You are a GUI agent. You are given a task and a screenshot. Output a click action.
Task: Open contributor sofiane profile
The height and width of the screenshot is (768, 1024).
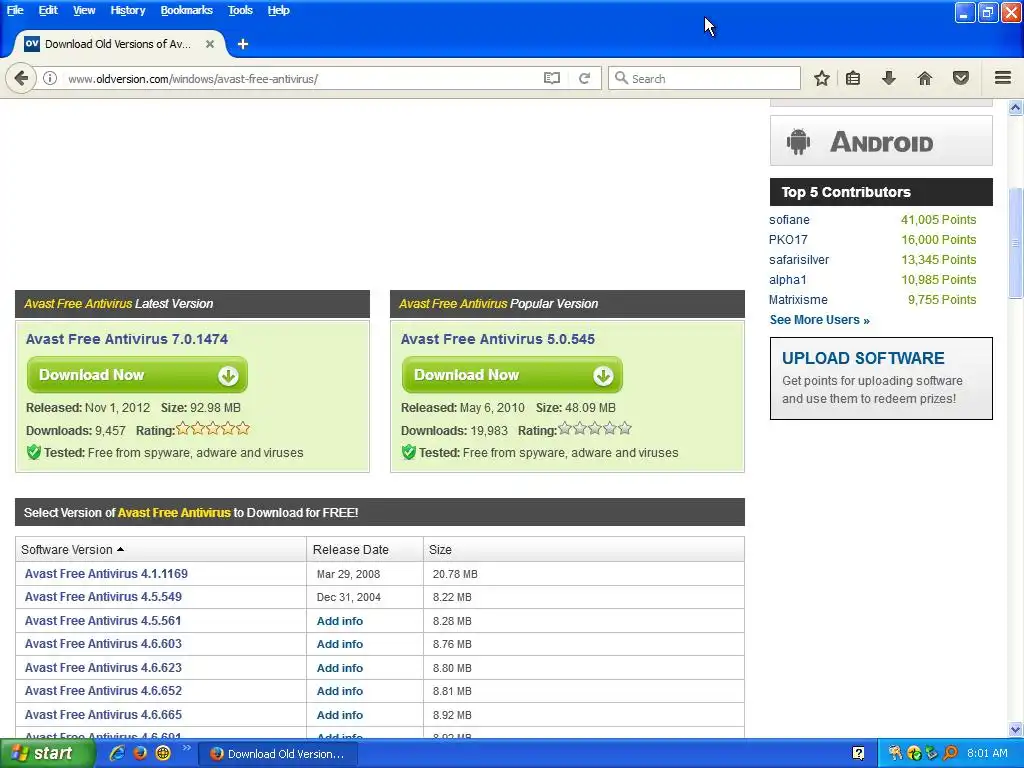point(789,220)
